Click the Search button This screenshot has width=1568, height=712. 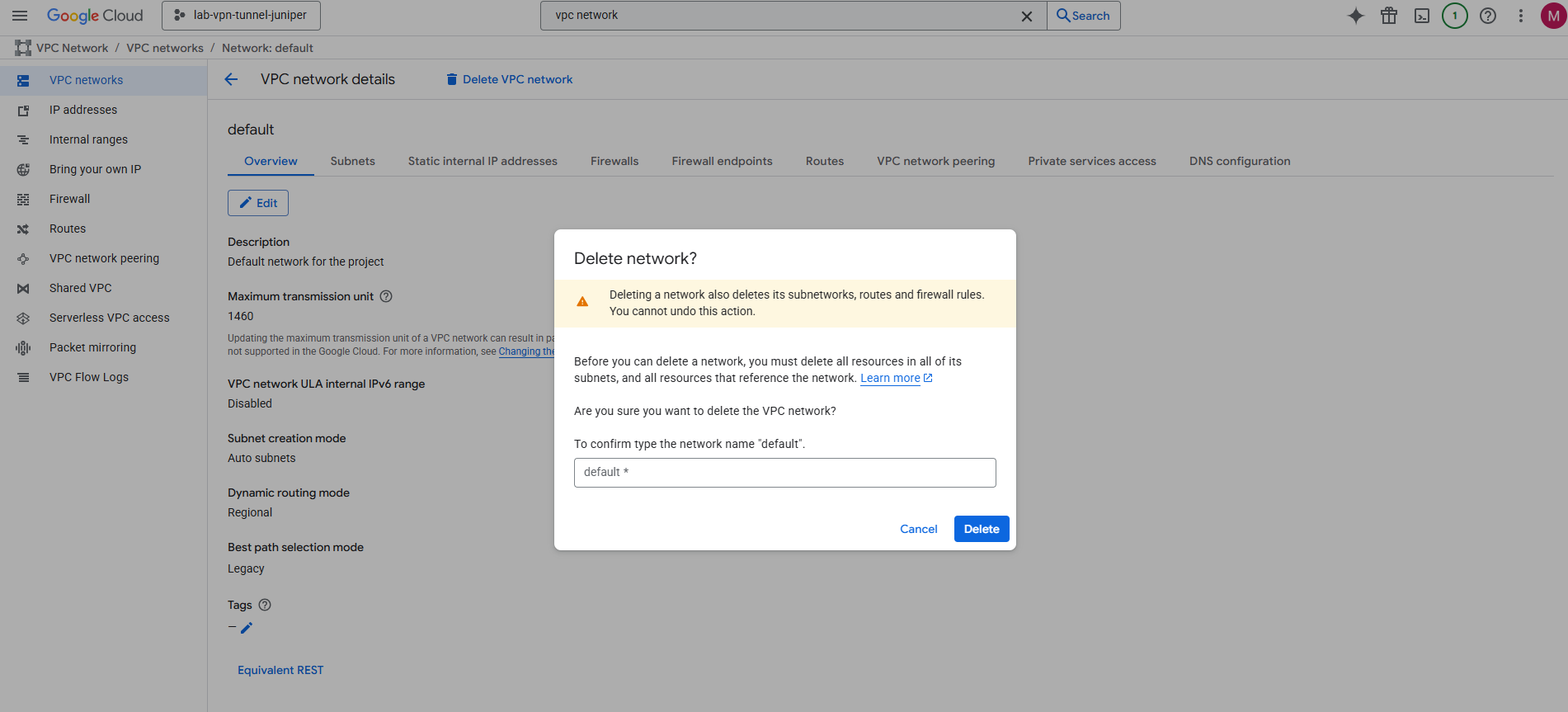coord(1084,16)
